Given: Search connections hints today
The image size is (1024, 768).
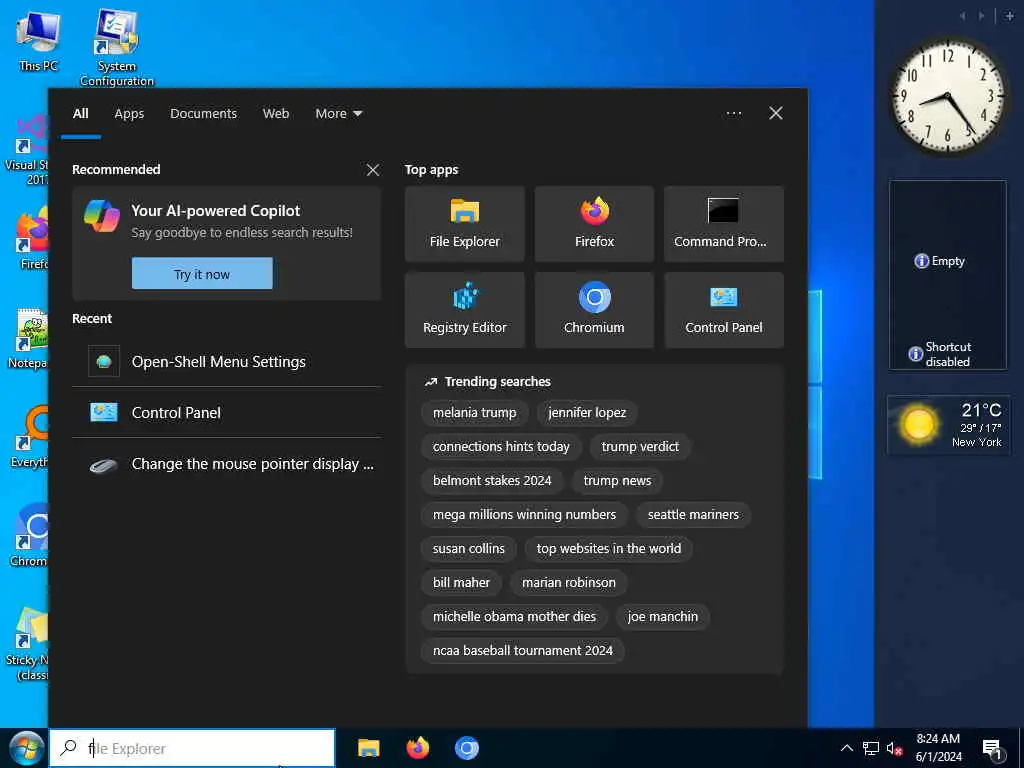Looking at the screenshot, I should 501,447.
